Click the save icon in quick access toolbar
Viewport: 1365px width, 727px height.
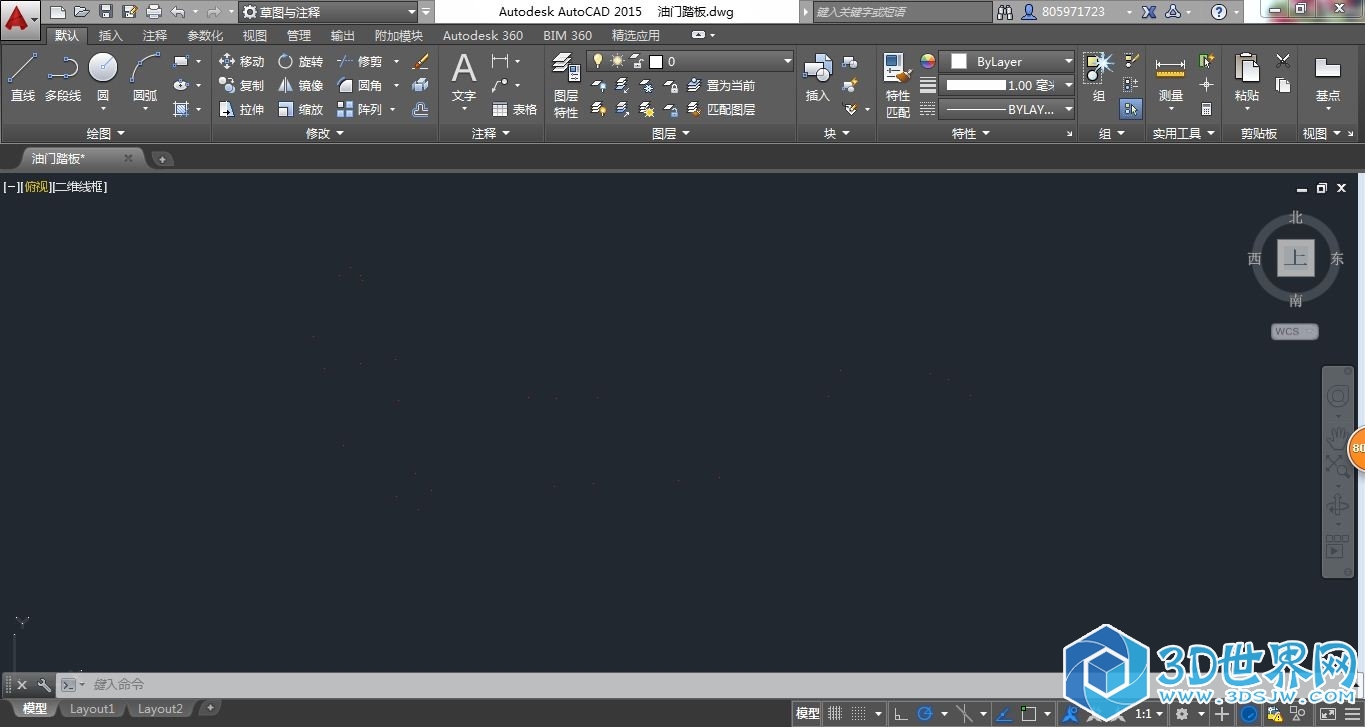tap(106, 12)
